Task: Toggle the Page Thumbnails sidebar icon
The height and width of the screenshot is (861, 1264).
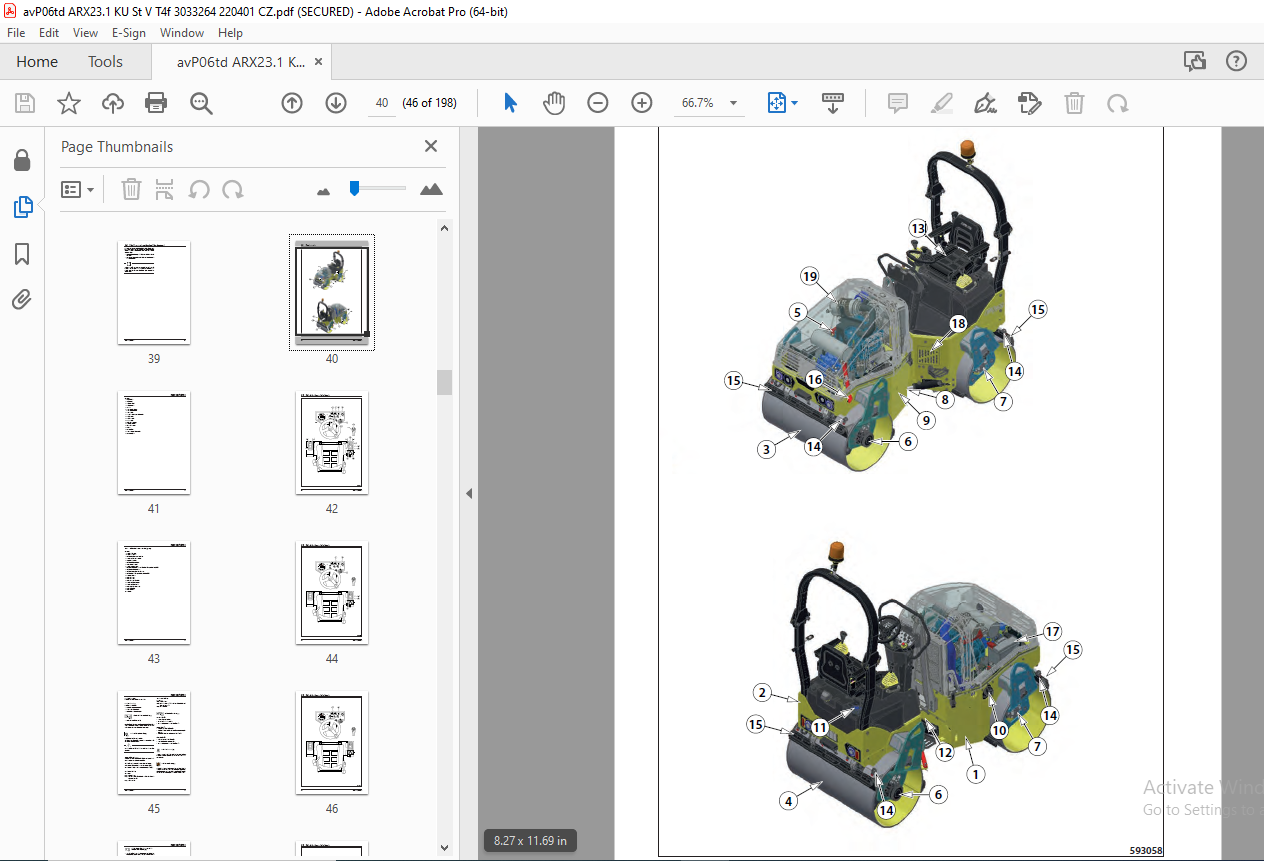Action: [22, 207]
